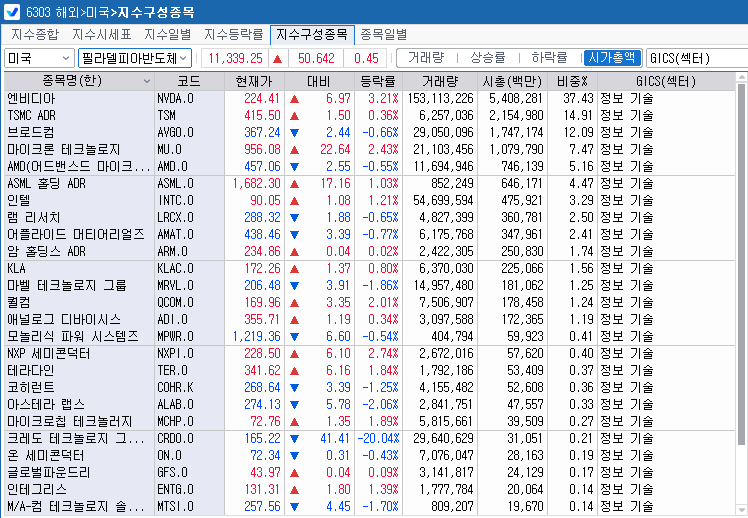This screenshot has width=748, height=518.
Task: Select the 지수등락률 tab
Action: (234, 34)
